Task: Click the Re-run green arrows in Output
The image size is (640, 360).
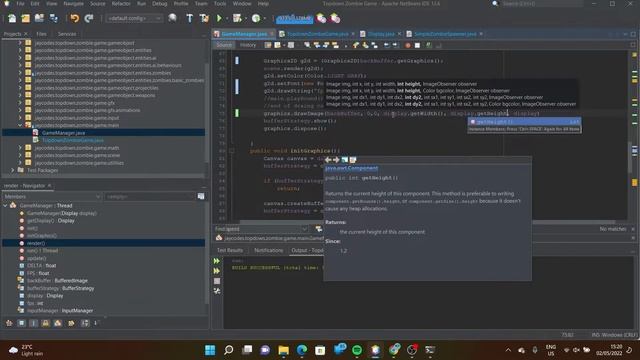Action: (217, 261)
